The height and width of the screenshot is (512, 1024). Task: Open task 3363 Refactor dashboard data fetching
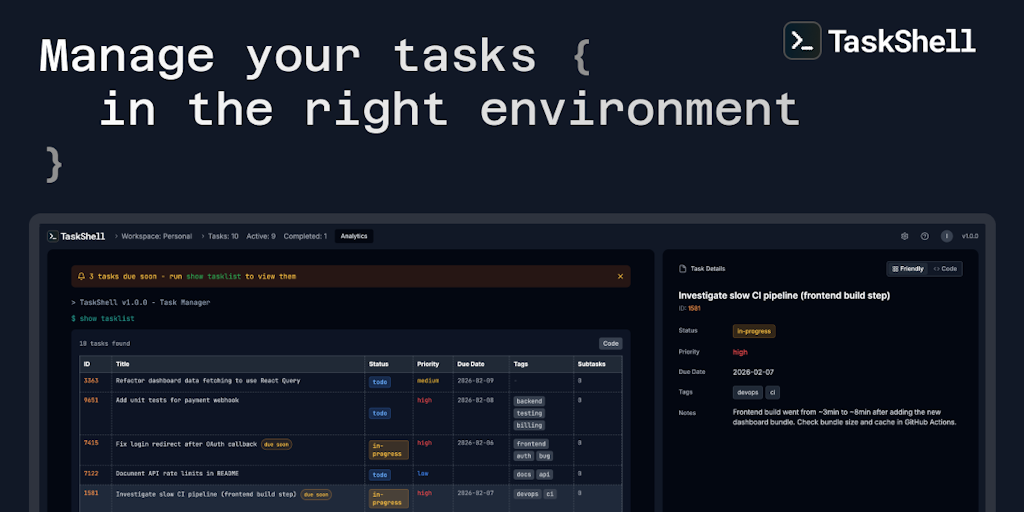pos(207,381)
